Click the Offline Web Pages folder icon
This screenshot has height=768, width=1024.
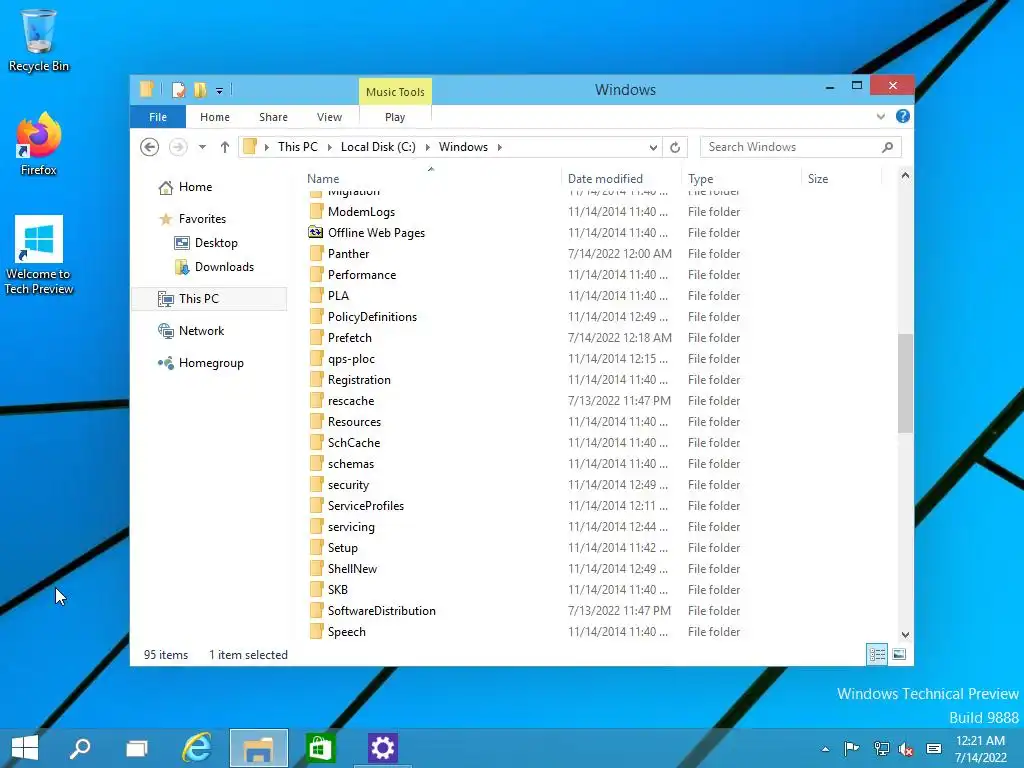316,232
